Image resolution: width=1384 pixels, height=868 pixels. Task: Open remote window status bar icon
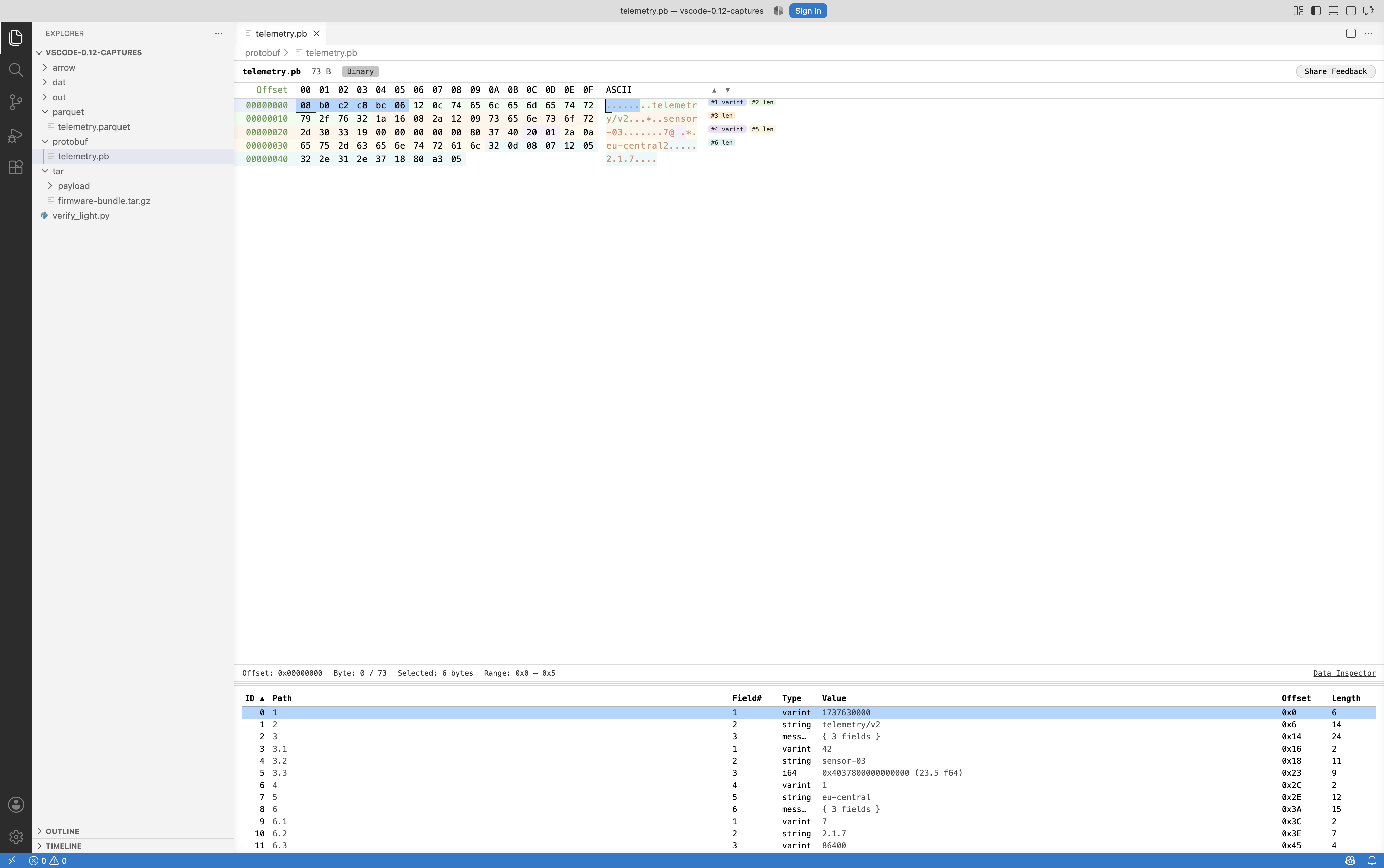11,861
